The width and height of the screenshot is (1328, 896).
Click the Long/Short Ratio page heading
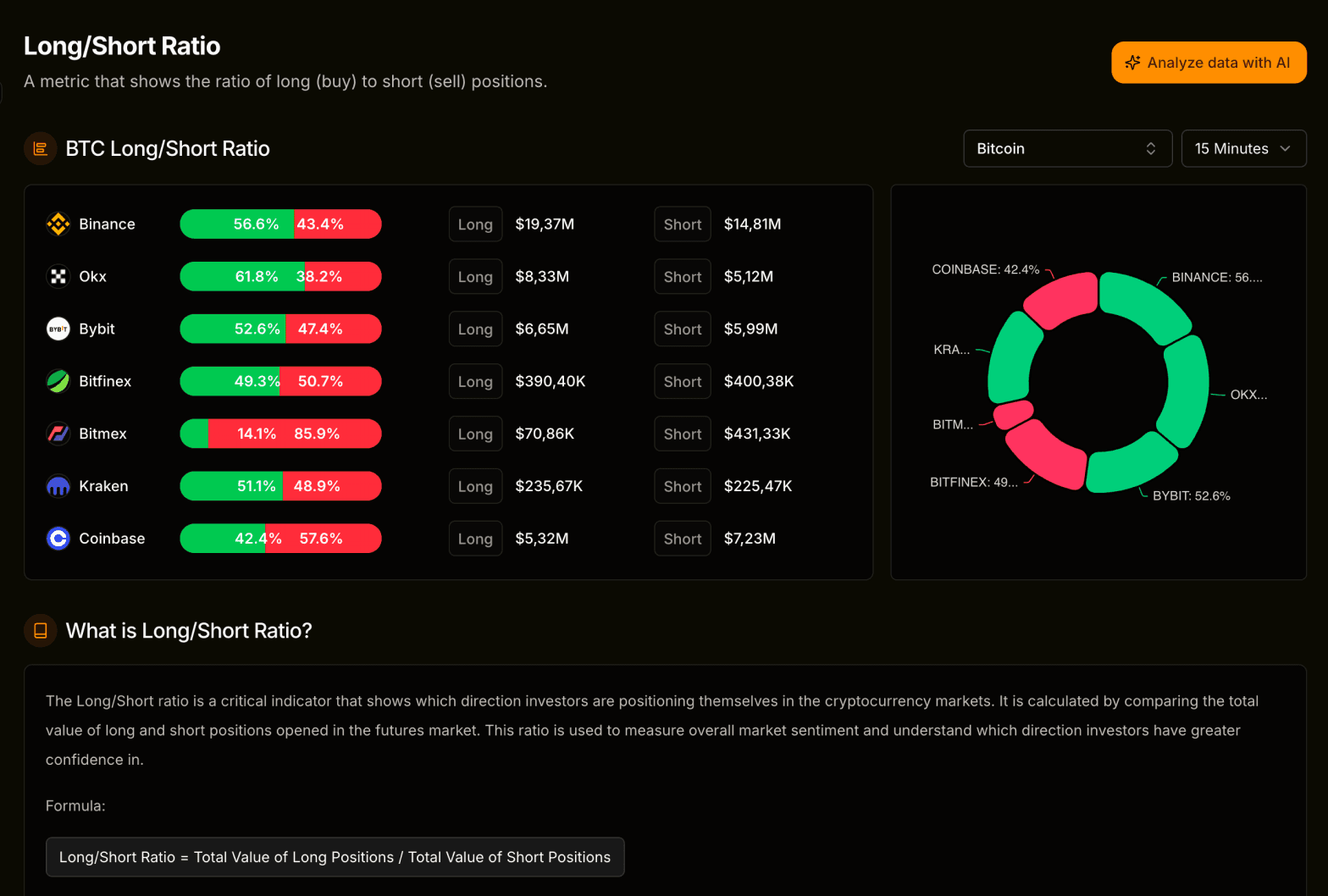(122, 46)
